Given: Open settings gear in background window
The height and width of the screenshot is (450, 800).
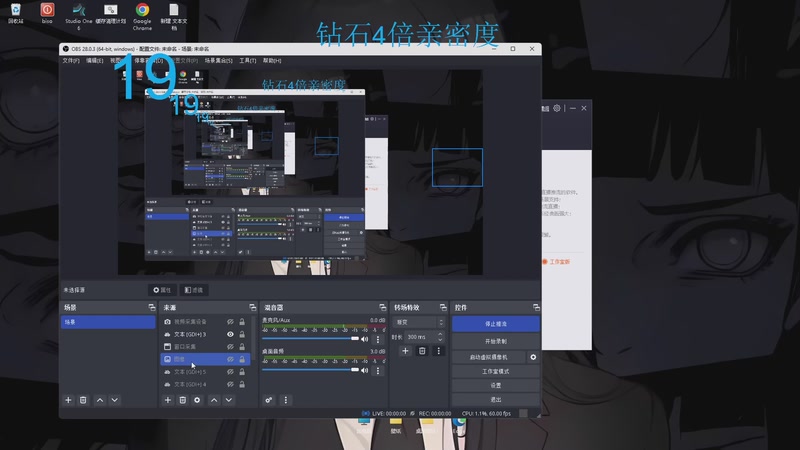Looking at the screenshot, I should (557, 108).
